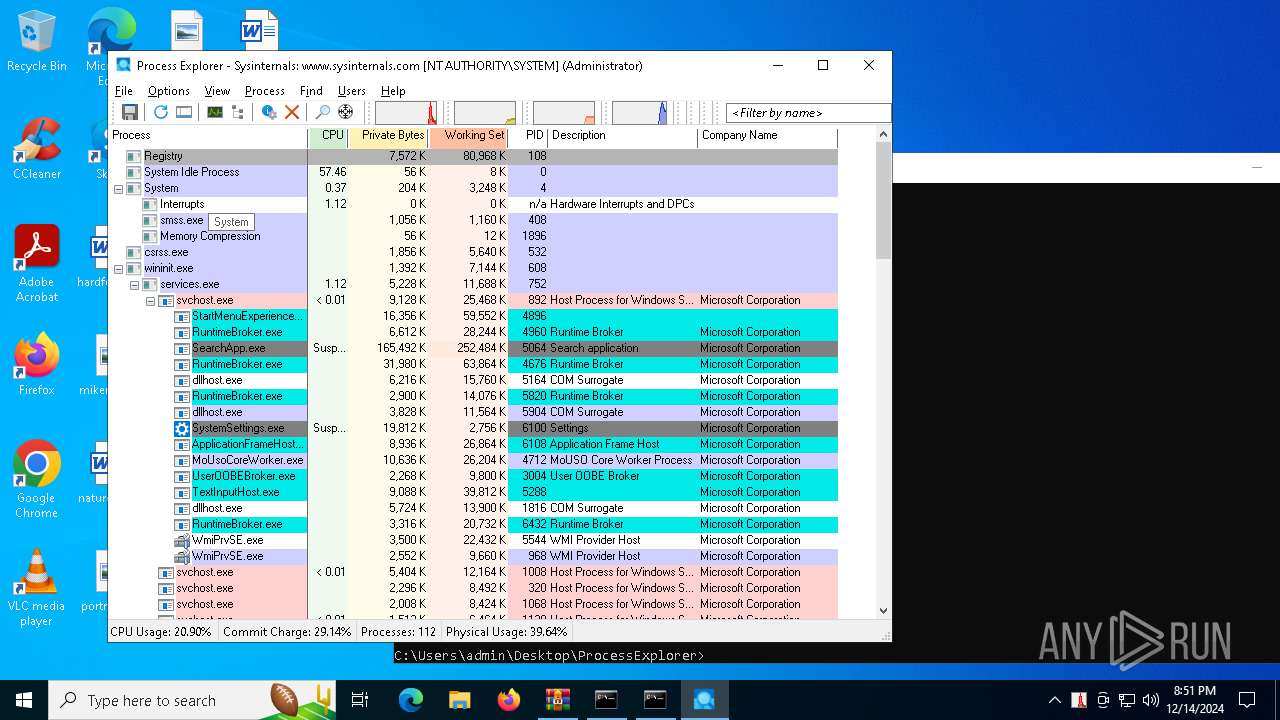The width and height of the screenshot is (1280, 720).
Task: Open the Users menu
Action: (352, 91)
